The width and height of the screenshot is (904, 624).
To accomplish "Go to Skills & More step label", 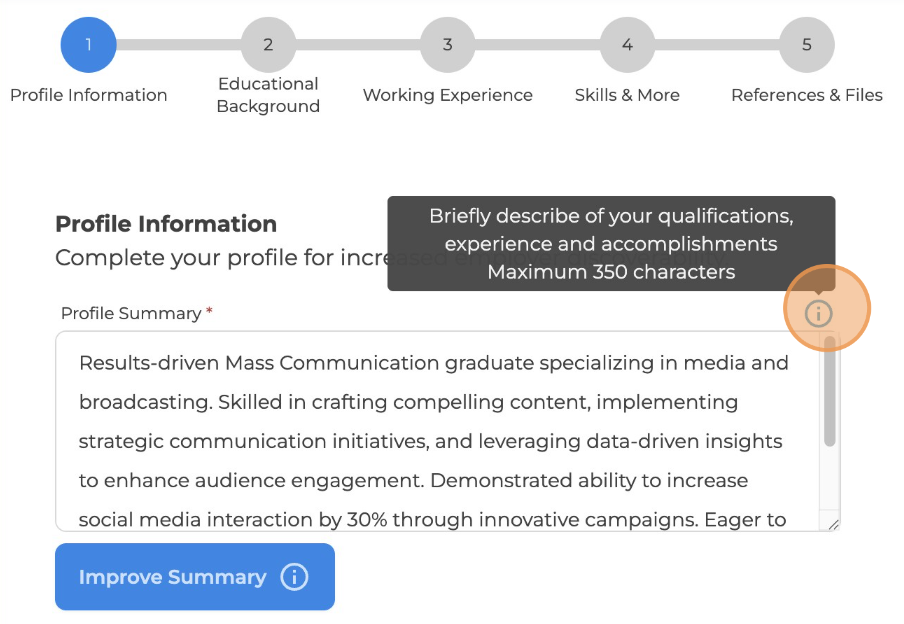I will [x=627, y=95].
